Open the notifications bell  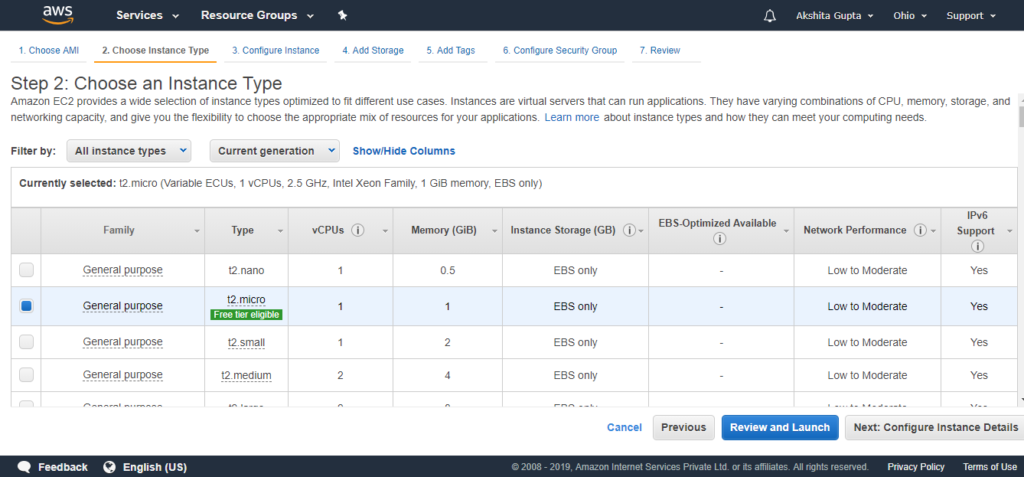tap(769, 16)
